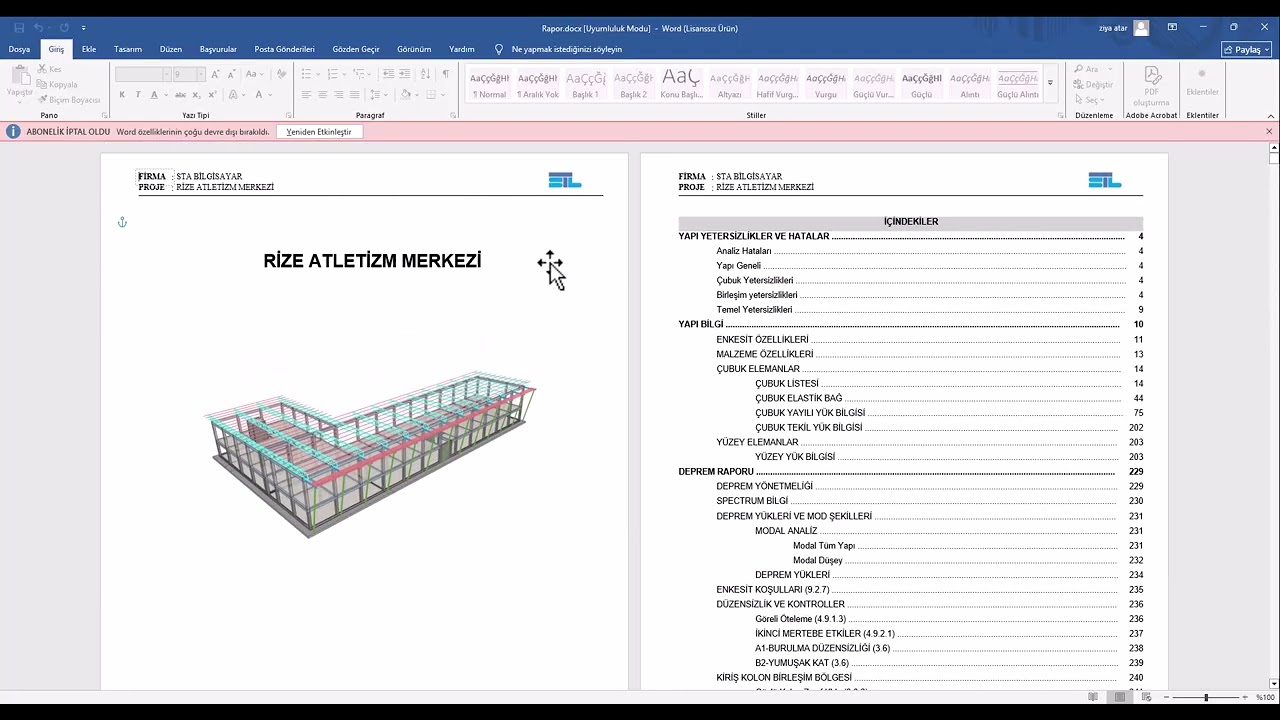Collapse the ribbon with the chevron

tap(1269, 115)
